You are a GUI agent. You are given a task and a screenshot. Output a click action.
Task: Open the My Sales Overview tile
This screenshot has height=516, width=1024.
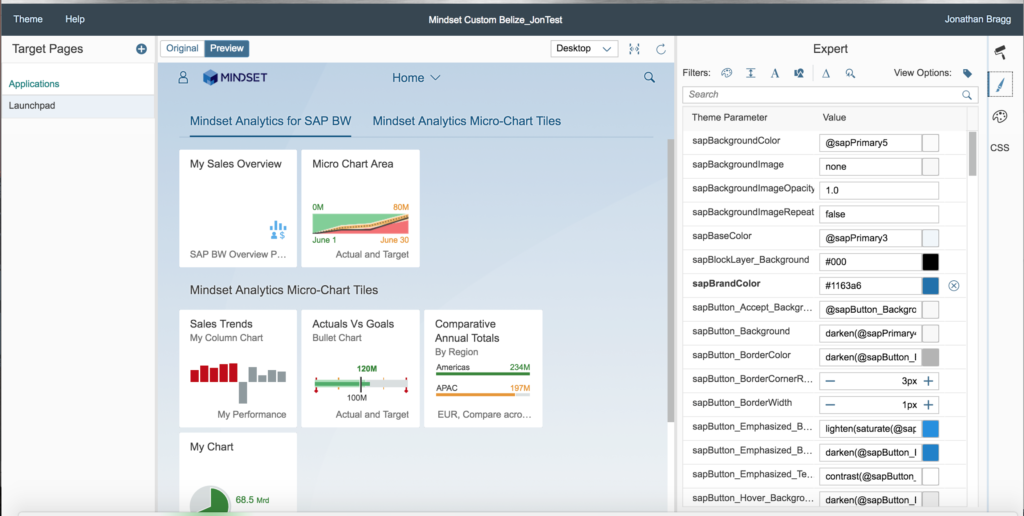point(238,208)
